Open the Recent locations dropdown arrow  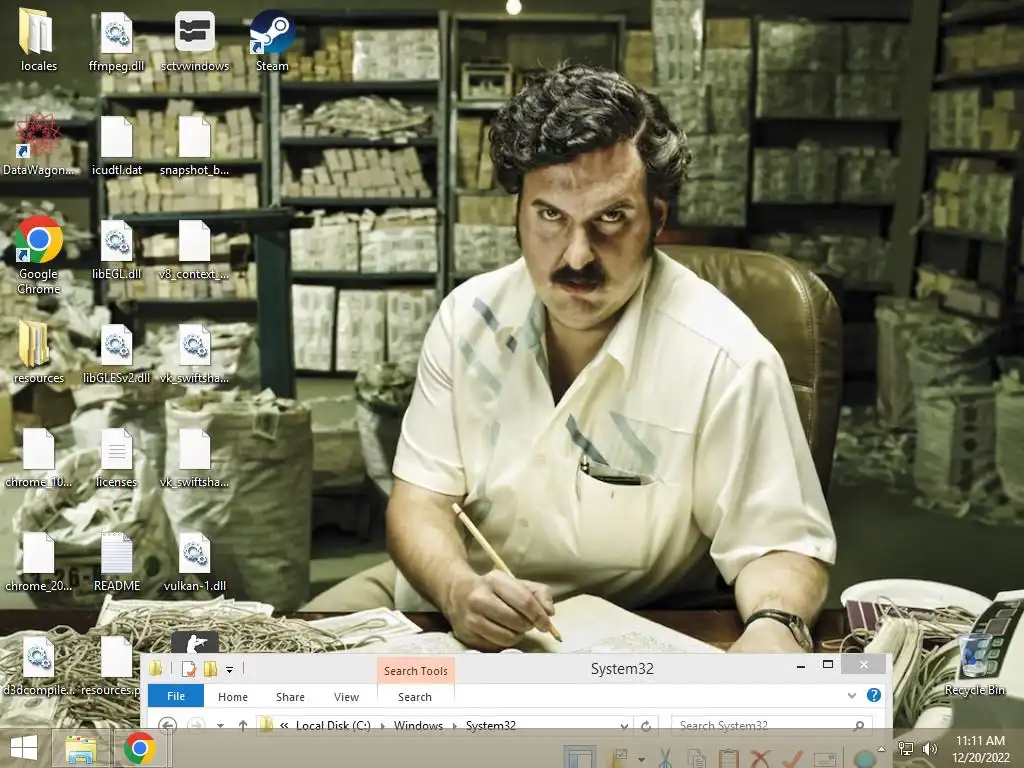point(220,726)
